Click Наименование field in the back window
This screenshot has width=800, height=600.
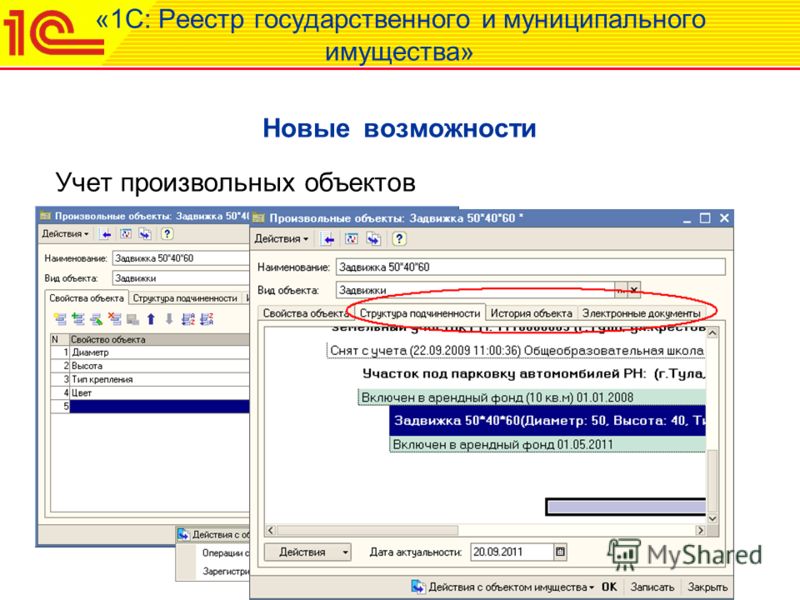coord(181,258)
